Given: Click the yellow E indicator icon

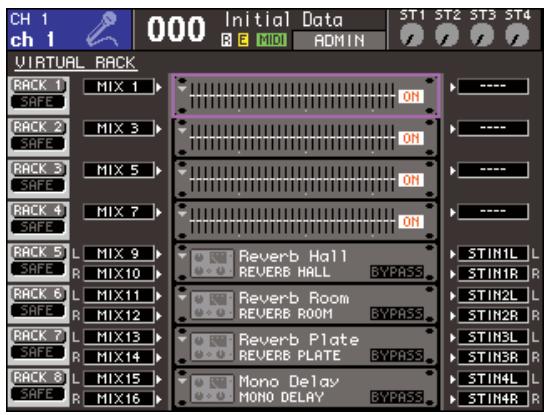Looking at the screenshot, I should 243,40.
